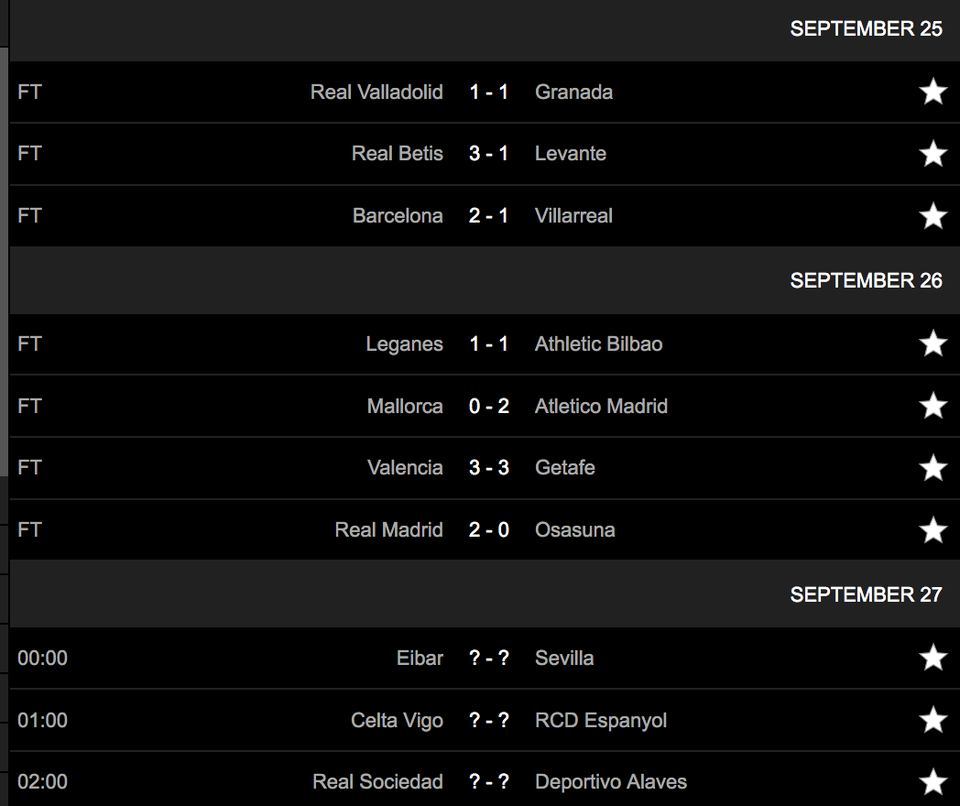The width and height of the screenshot is (960, 806).
Task: Open Deportivo Alaves team link
Action: pos(611,782)
